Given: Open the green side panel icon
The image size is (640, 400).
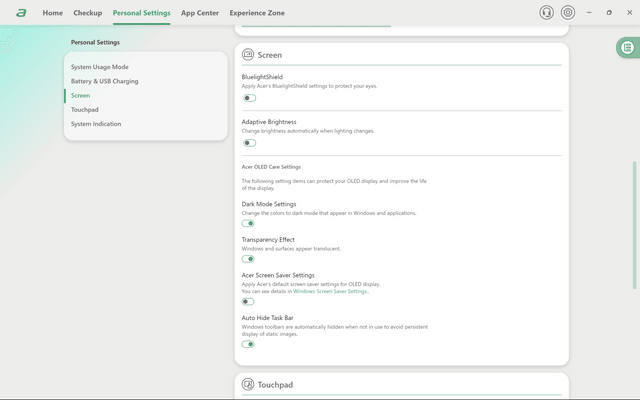Looking at the screenshot, I should pos(627,47).
